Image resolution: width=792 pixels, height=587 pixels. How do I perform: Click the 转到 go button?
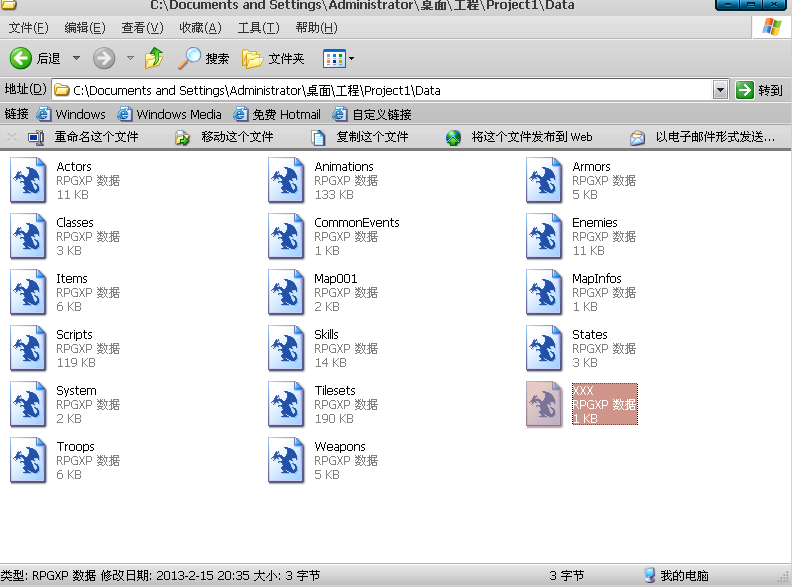[x=759, y=90]
